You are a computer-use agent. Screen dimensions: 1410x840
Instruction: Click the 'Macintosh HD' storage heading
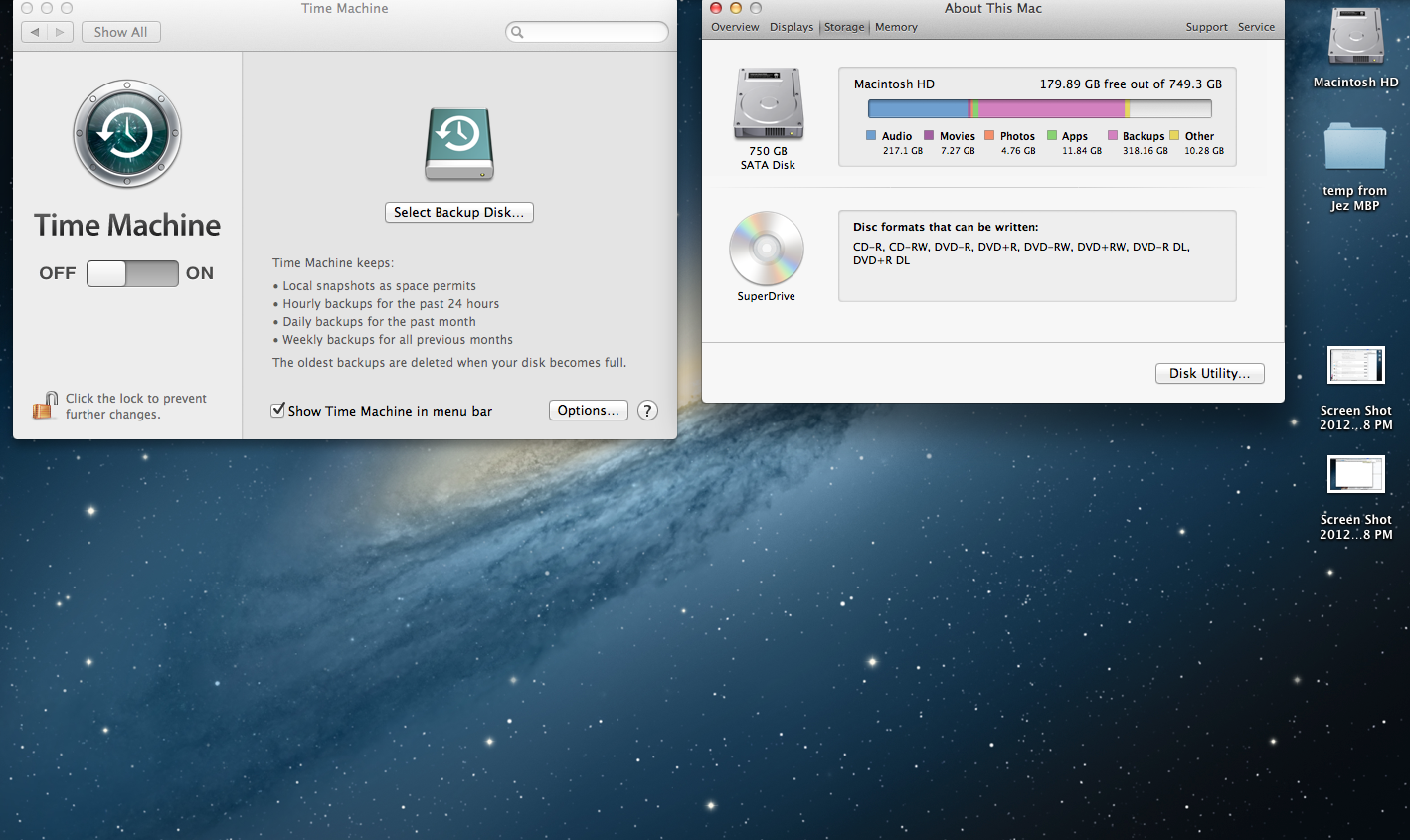[x=894, y=84]
